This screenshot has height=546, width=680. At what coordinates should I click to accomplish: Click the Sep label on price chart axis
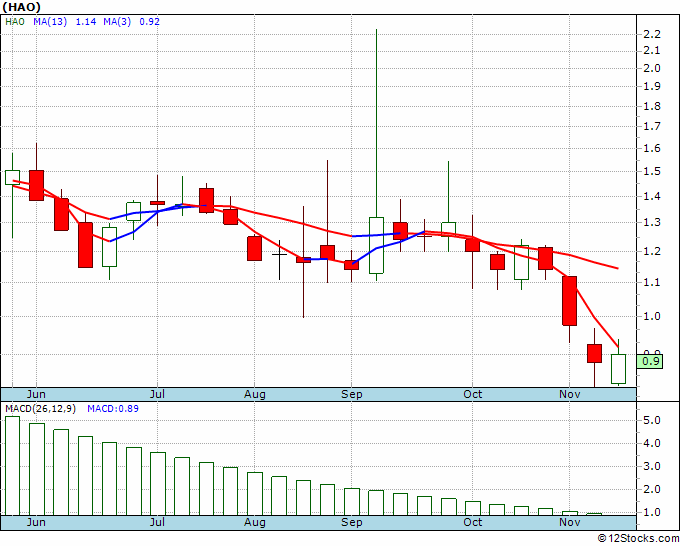pyautogui.click(x=352, y=394)
